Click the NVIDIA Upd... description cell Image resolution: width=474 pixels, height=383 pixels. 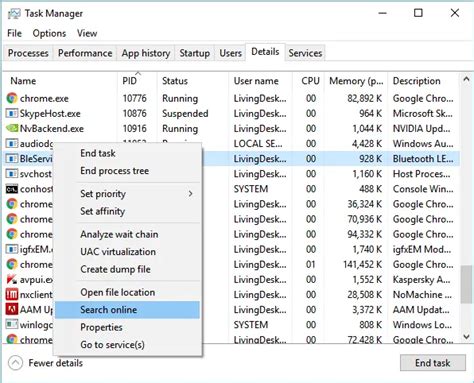point(422,129)
